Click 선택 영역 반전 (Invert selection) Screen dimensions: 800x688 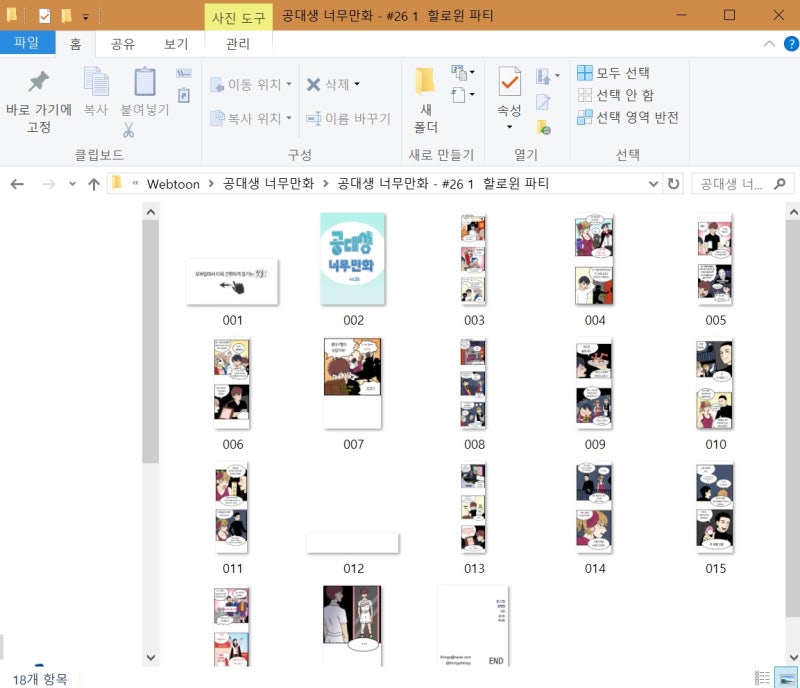(x=628, y=117)
